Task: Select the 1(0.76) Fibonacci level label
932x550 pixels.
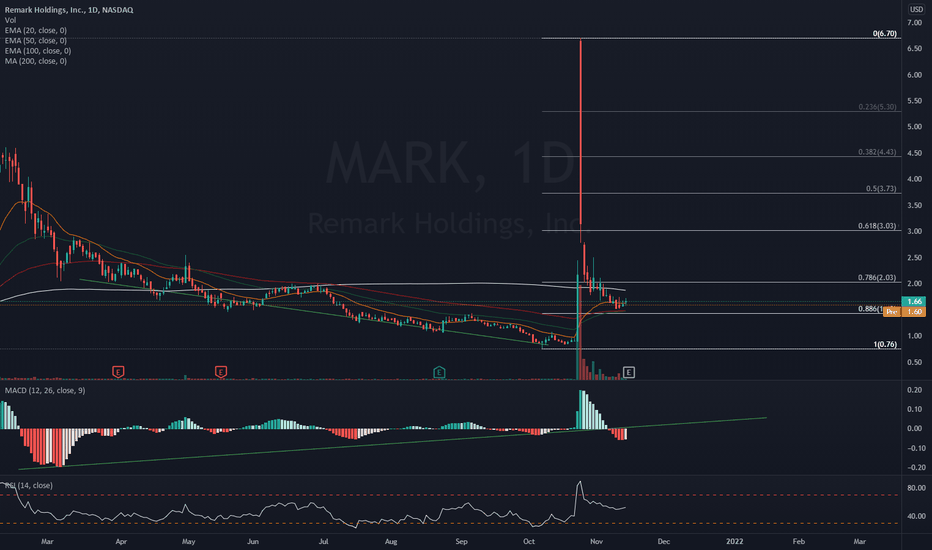Action: tap(885, 344)
